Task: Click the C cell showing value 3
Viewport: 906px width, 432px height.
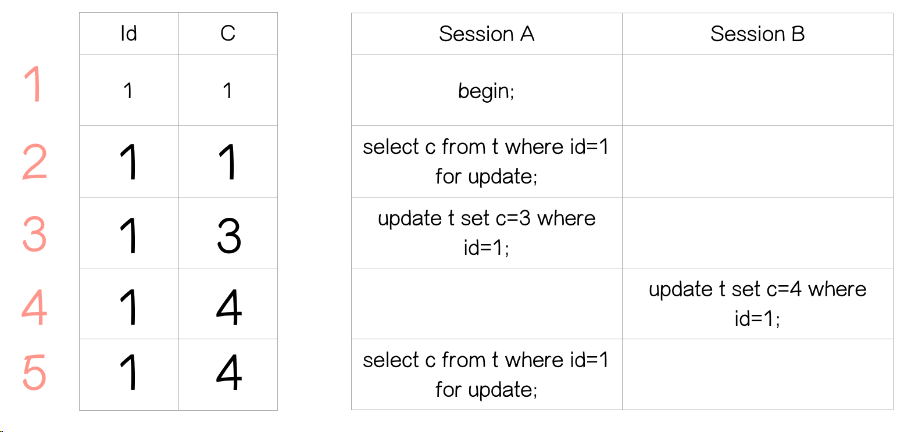Action: pyautogui.click(x=228, y=235)
